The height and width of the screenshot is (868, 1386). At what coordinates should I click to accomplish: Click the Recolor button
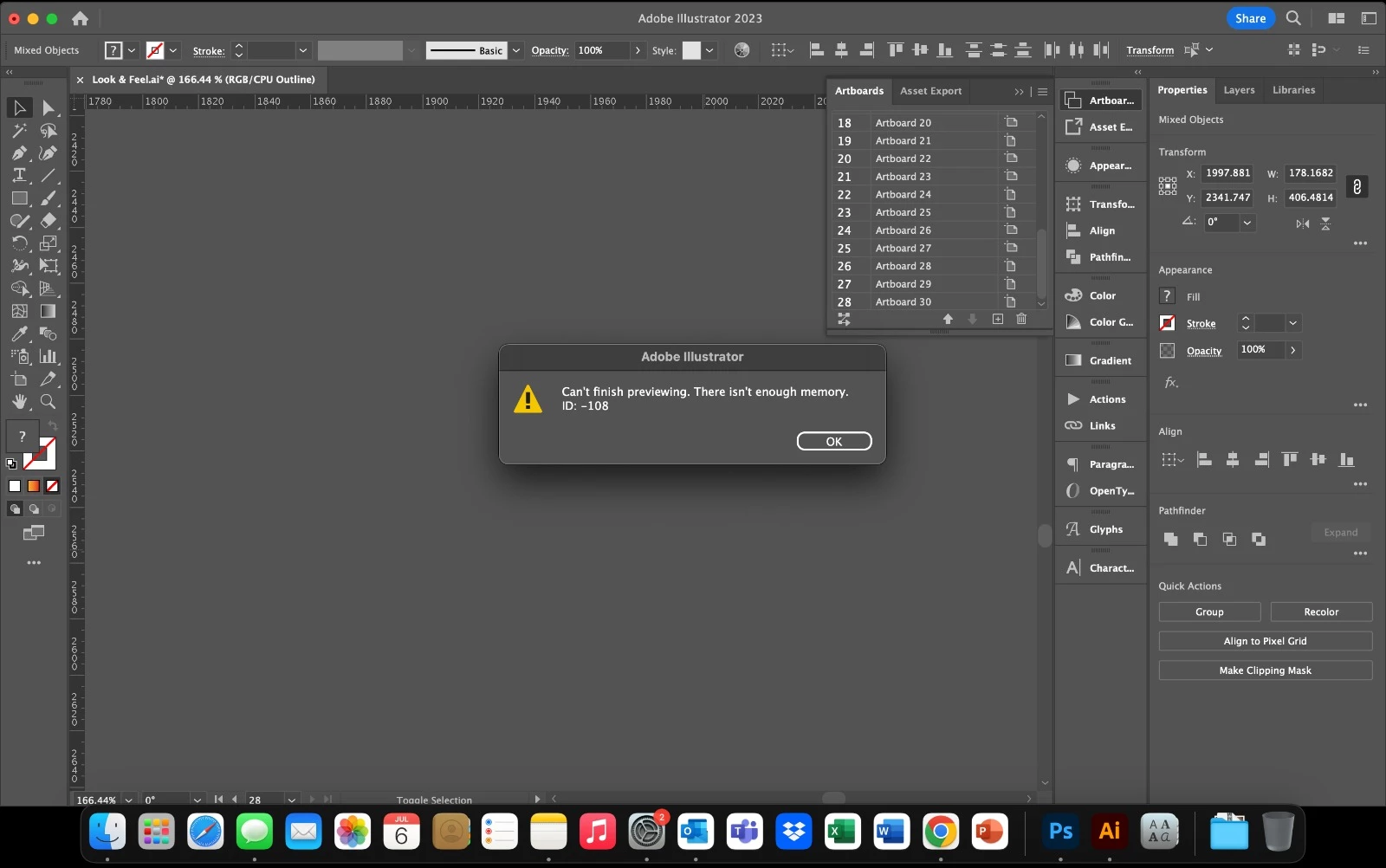[1321, 612]
